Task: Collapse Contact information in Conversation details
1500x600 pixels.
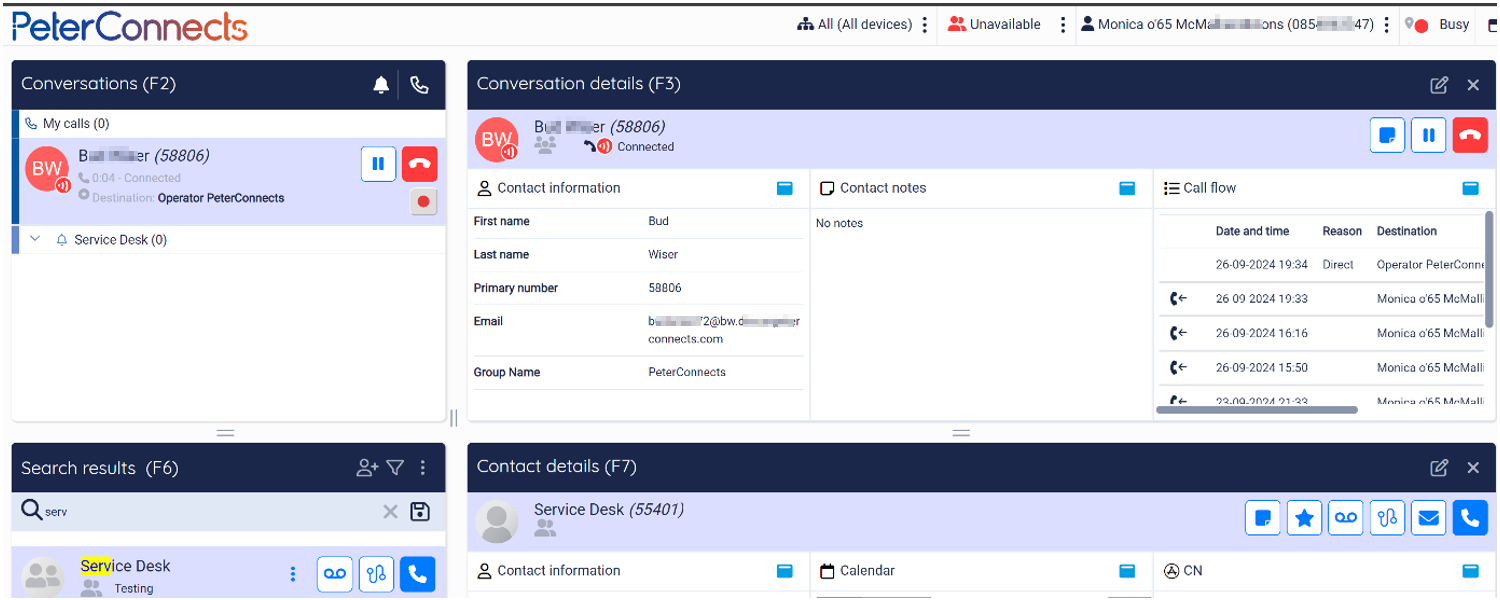Action: (785, 188)
